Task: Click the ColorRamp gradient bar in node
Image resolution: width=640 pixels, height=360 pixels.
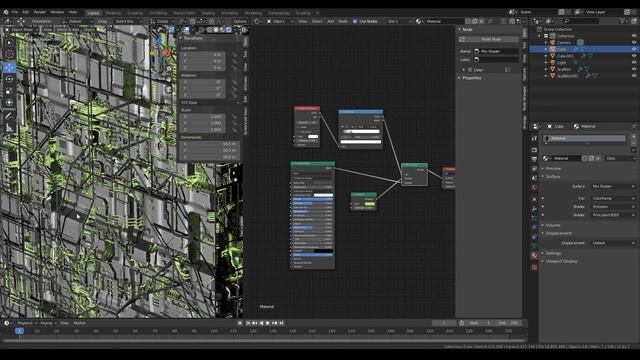Action: 361,131
